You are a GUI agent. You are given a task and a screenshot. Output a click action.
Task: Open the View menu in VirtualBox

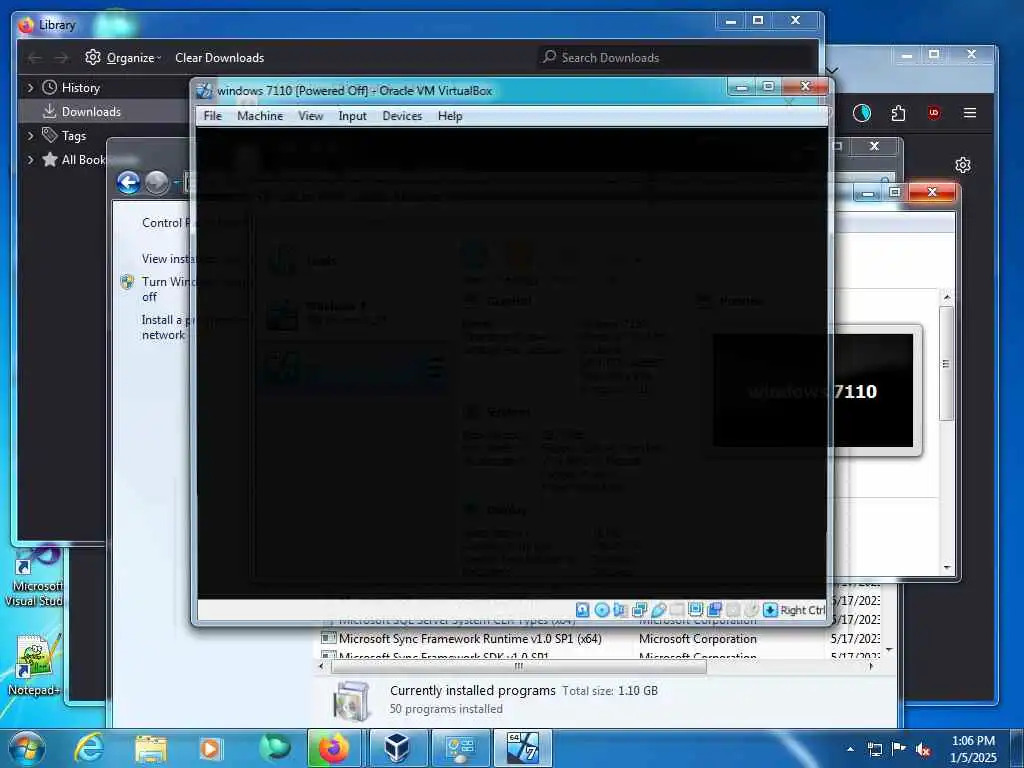[x=310, y=116]
